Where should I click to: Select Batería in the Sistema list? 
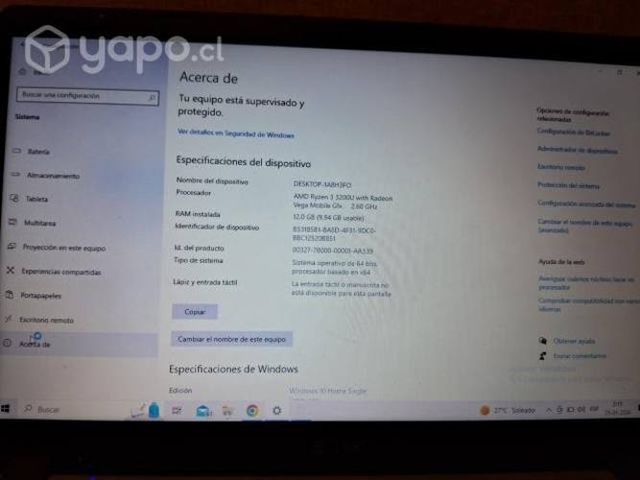tap(39, 152)
